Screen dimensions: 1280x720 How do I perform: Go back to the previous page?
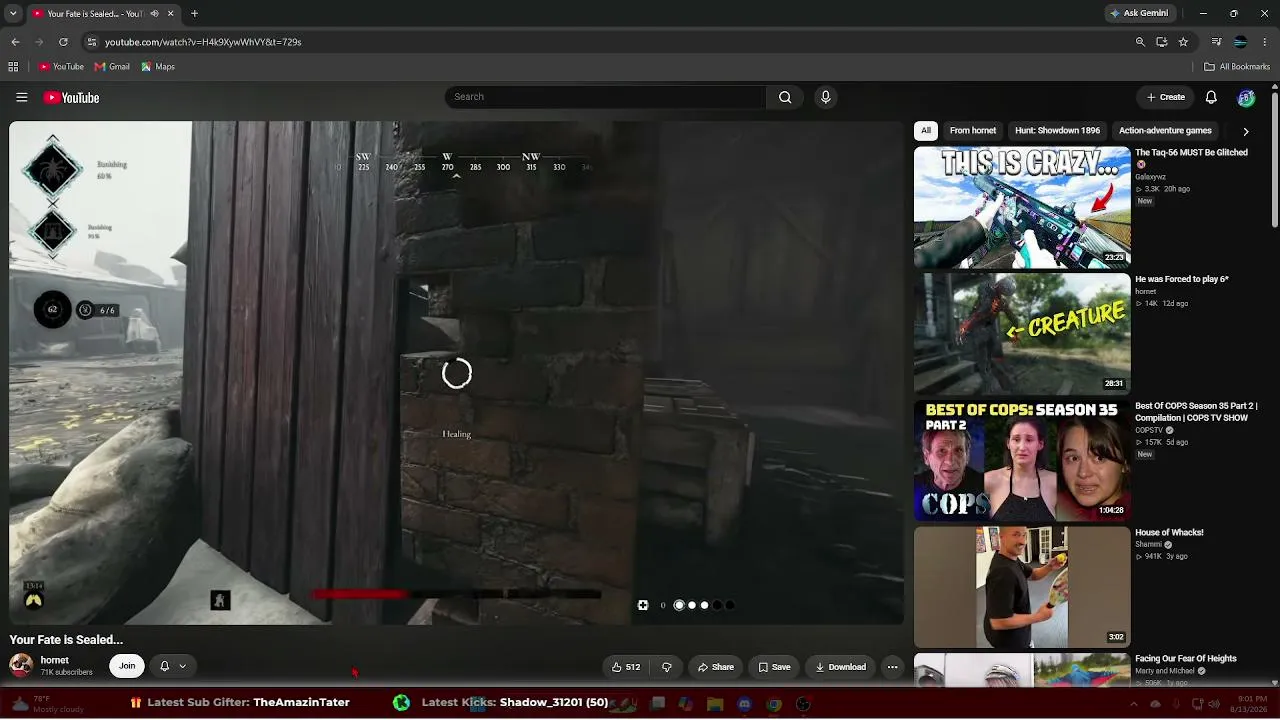tap(15, 42)
